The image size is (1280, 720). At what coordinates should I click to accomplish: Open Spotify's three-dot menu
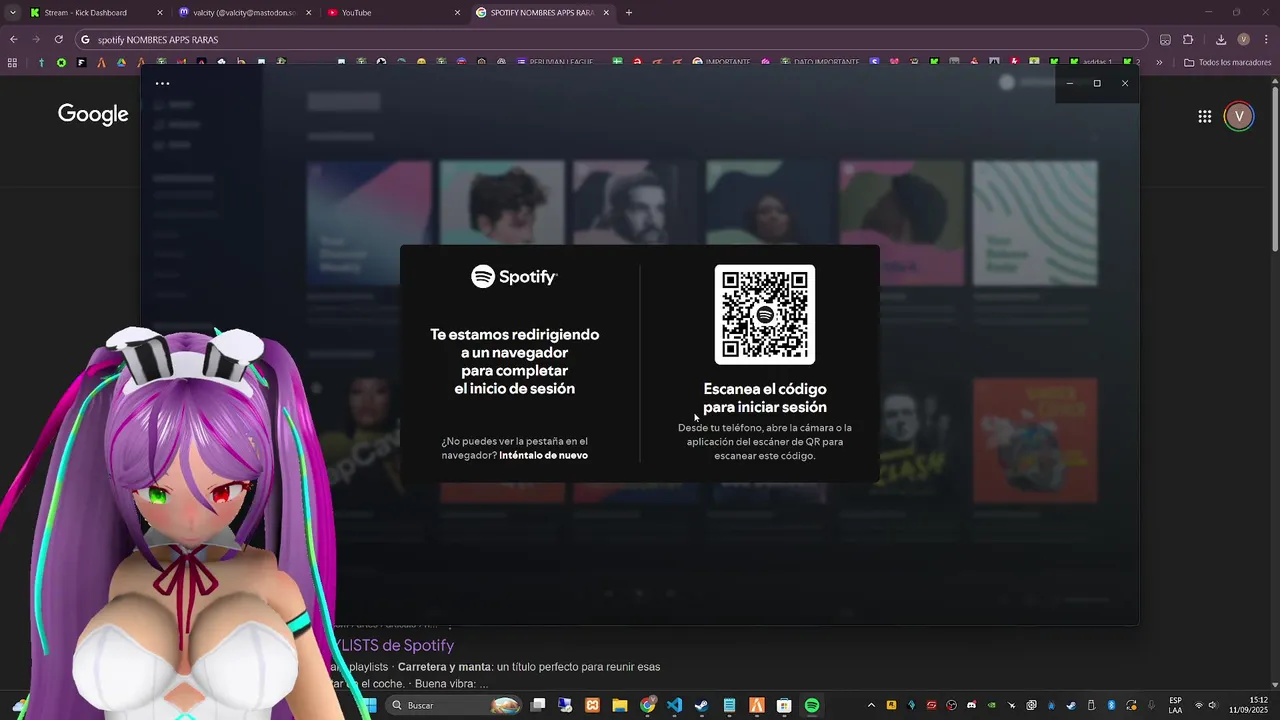[162, 84]
